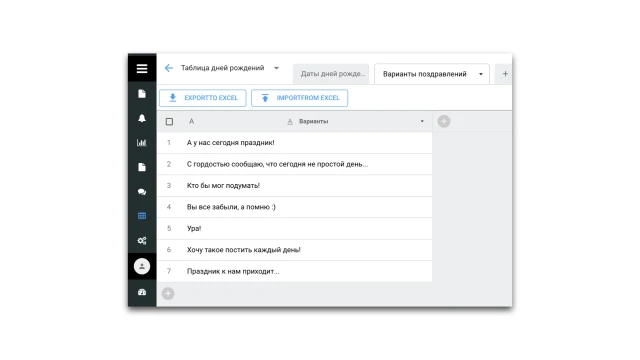Expand the Таблица дней рождений title dropdown
Screen dimensions: 640x360
[276, 68]
